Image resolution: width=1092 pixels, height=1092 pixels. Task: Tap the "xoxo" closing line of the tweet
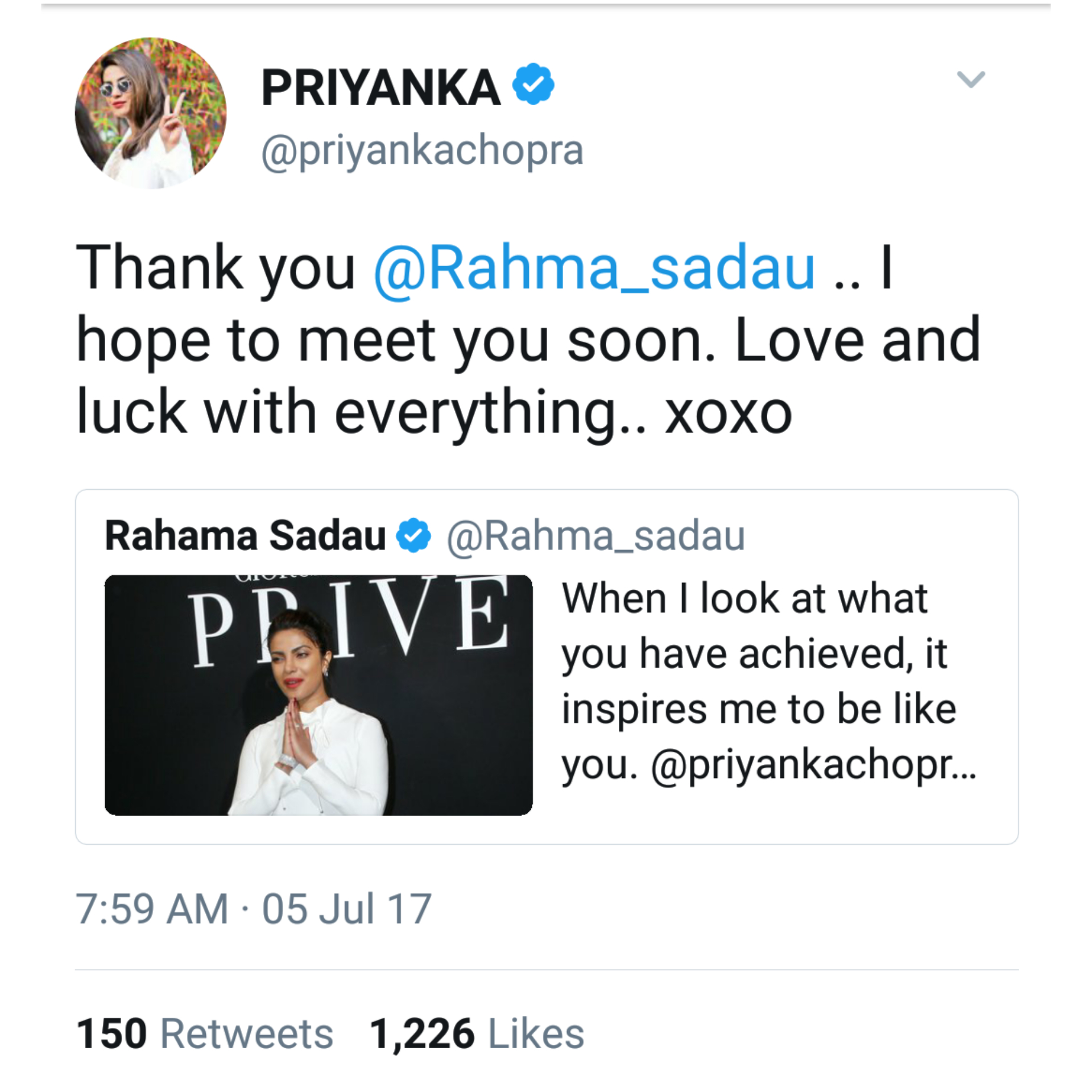pyautogui.click(x=729, y=413)
